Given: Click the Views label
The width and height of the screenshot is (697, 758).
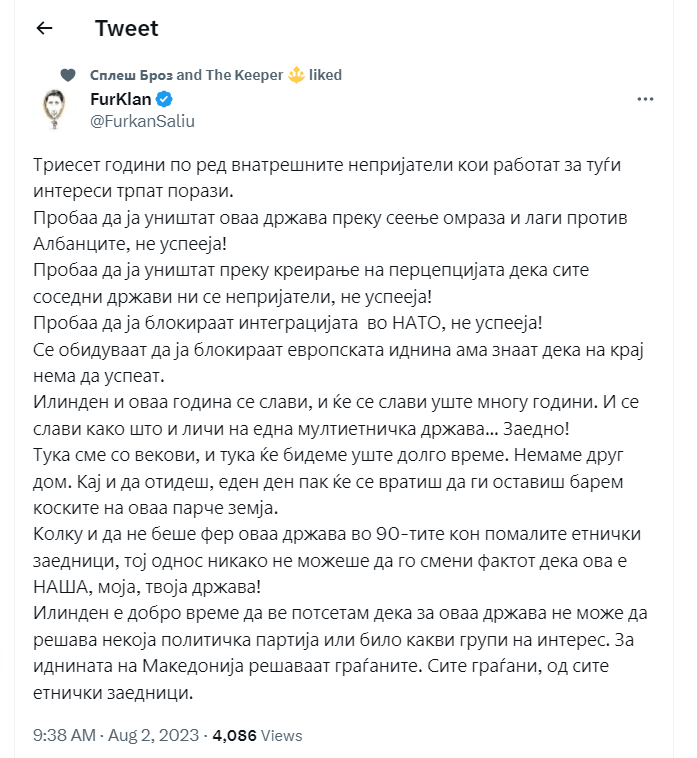Looking at the screenshot, I should point(281,735).
